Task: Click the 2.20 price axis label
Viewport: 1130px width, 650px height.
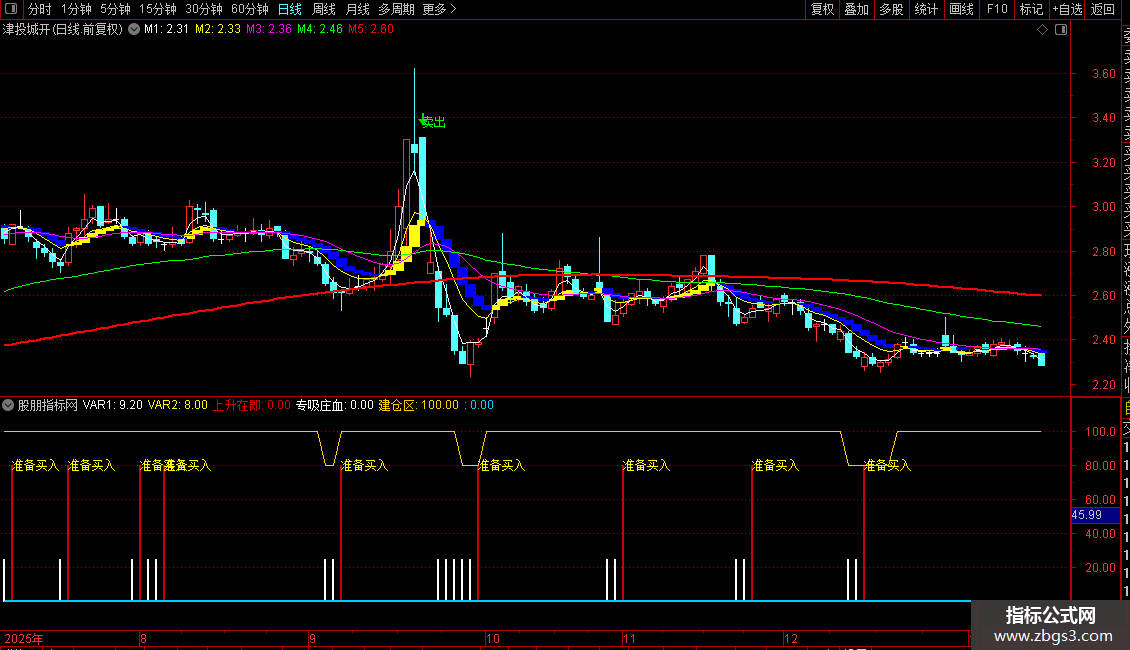Action: click(1103, 385)
